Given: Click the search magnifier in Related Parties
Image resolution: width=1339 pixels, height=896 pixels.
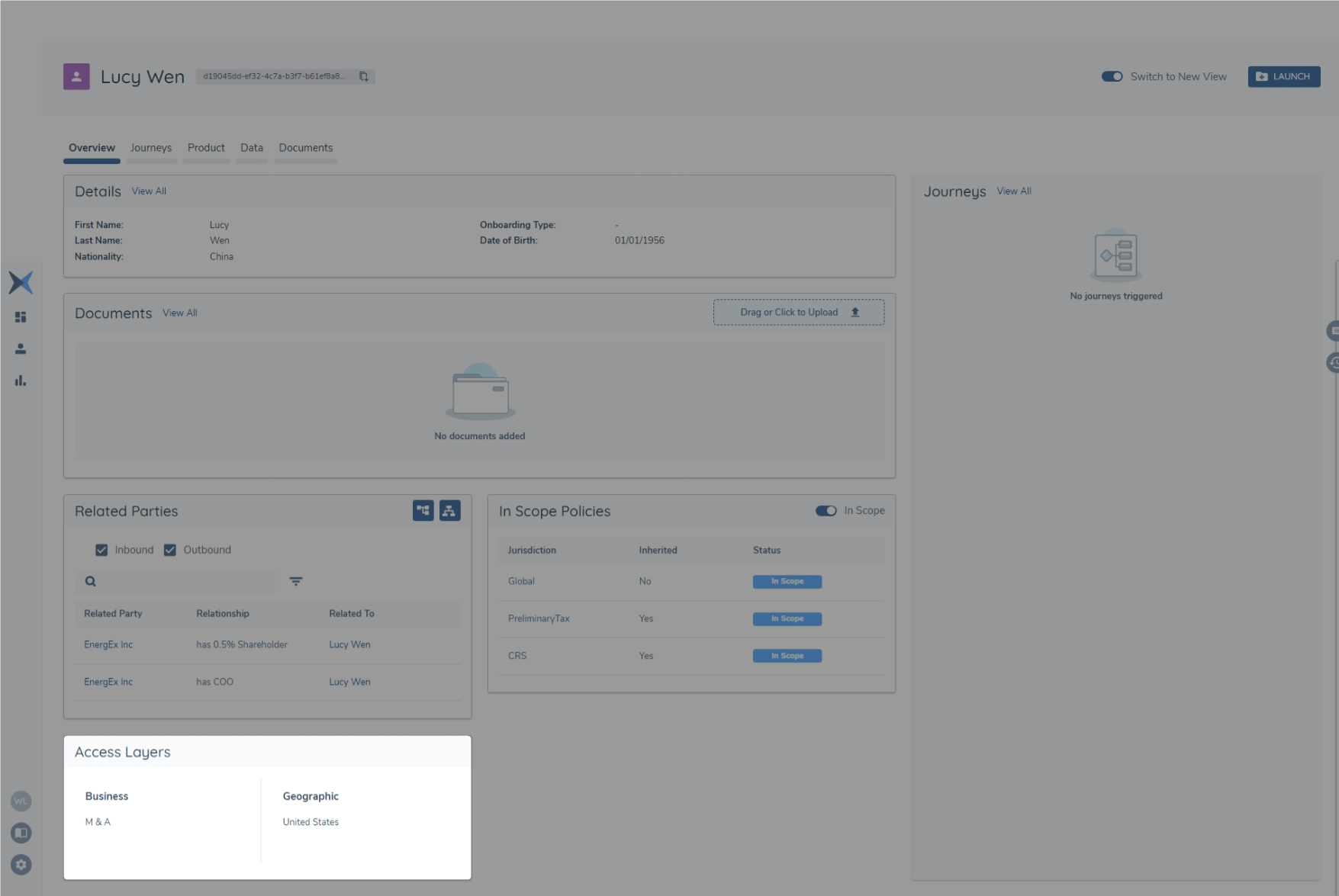Looking at the screenshot, I should 91,581.
